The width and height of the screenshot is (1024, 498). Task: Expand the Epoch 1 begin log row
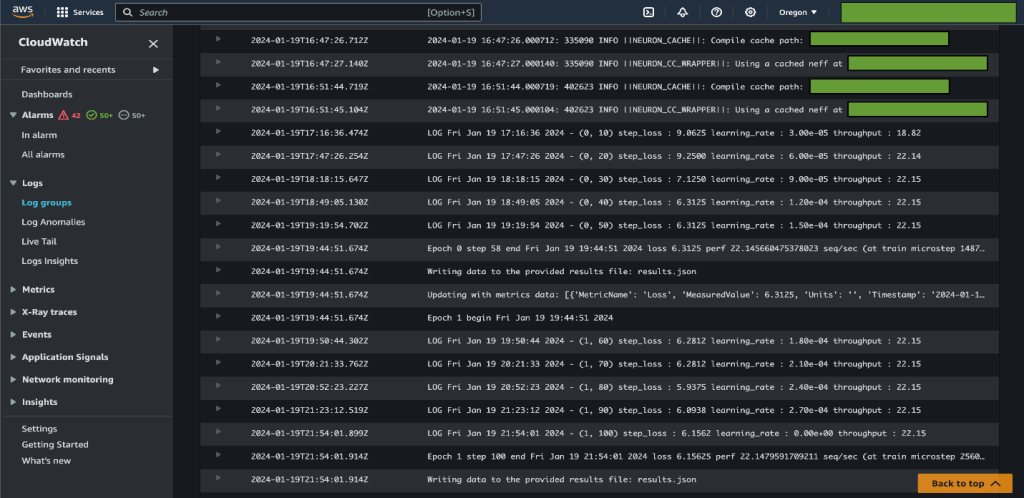point(218,317)
